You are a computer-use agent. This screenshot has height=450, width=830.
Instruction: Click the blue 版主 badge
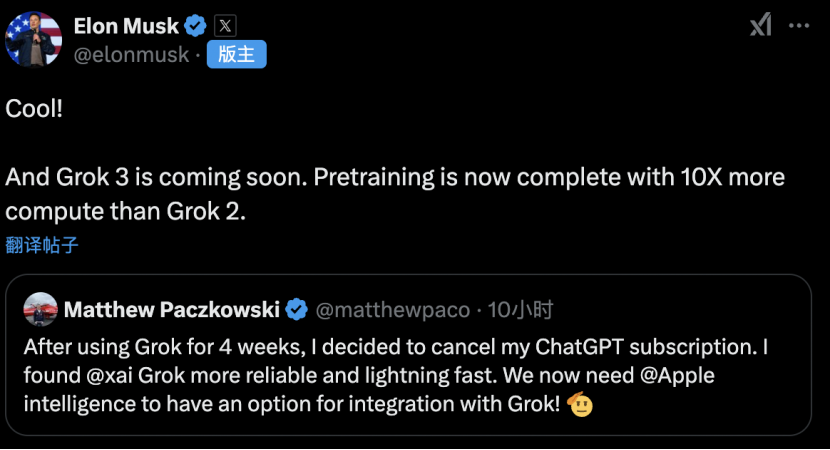[x=236, y=55]
